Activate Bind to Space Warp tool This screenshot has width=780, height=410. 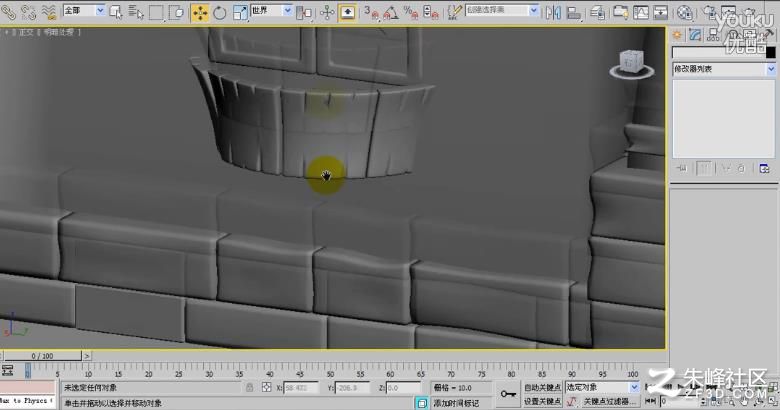coord(49,12)
